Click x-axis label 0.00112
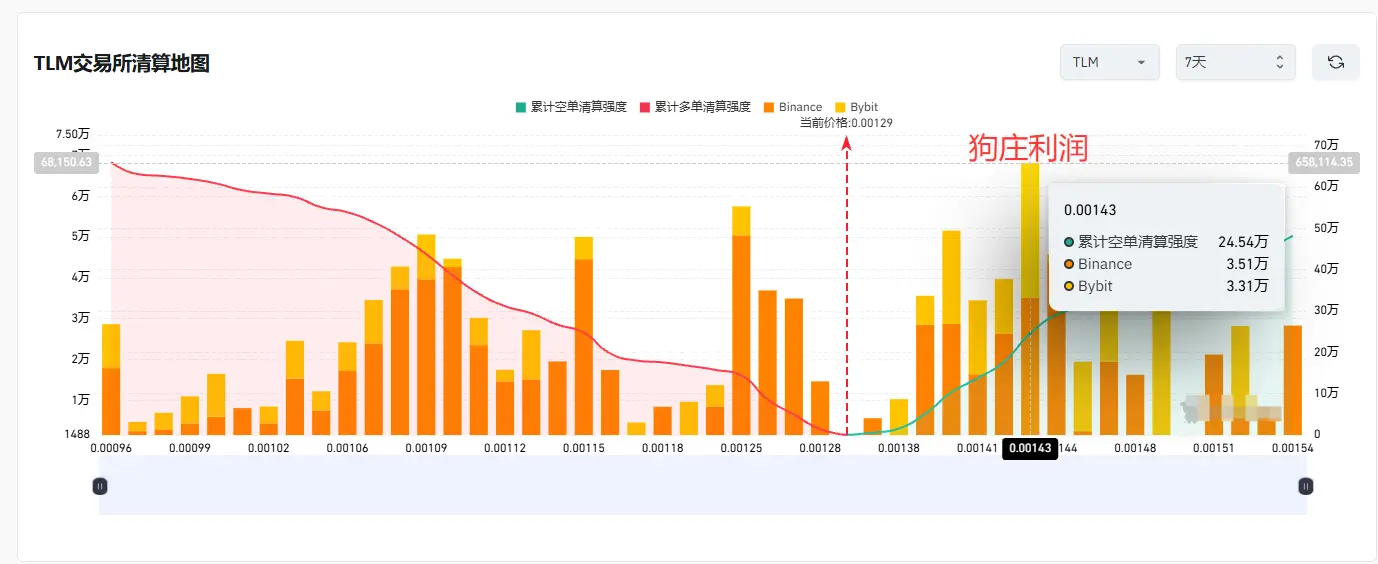1378x564 pixels. click(x=505, y=448)
